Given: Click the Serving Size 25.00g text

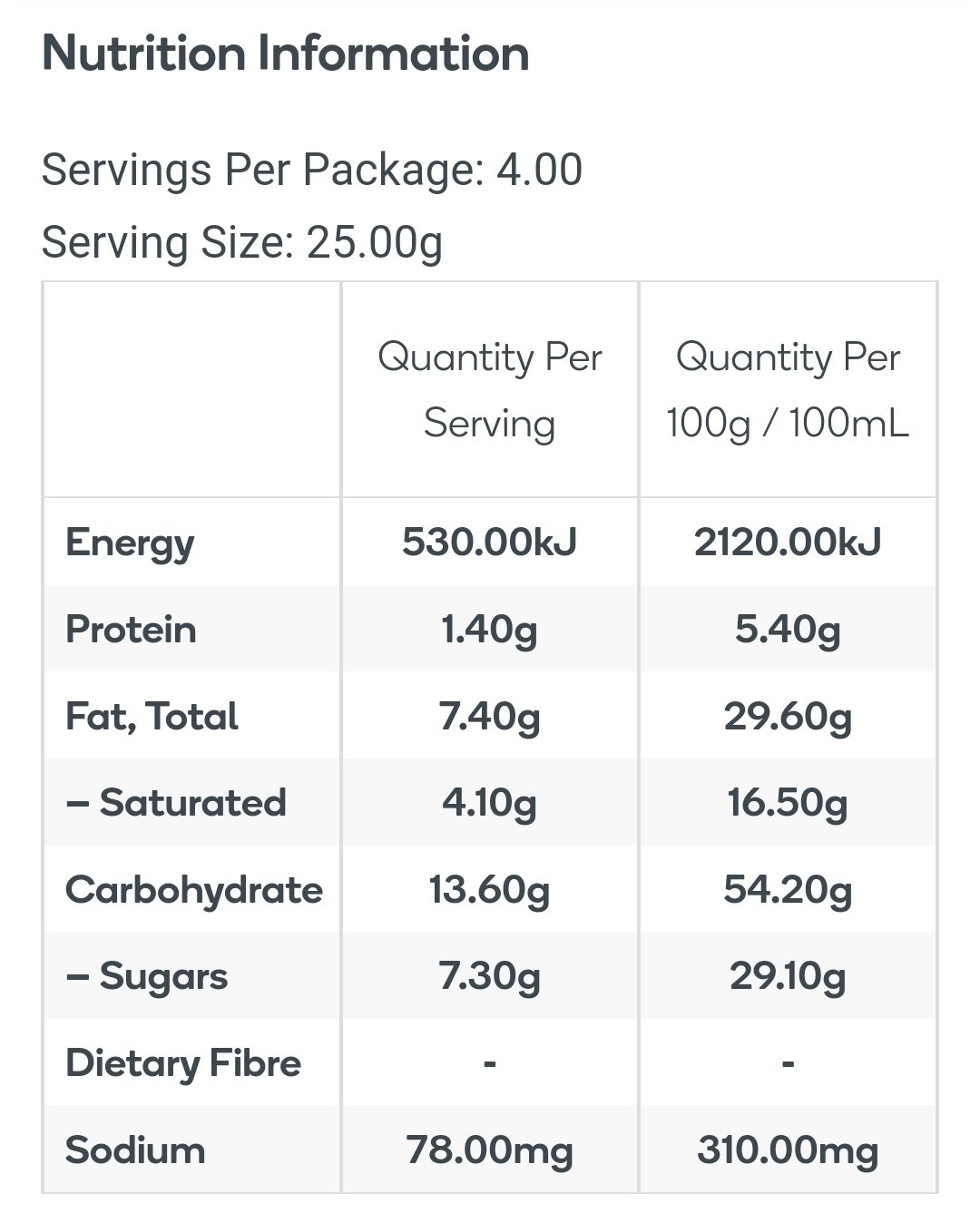Looking at the screenshot, I should [x=241, y=242].
